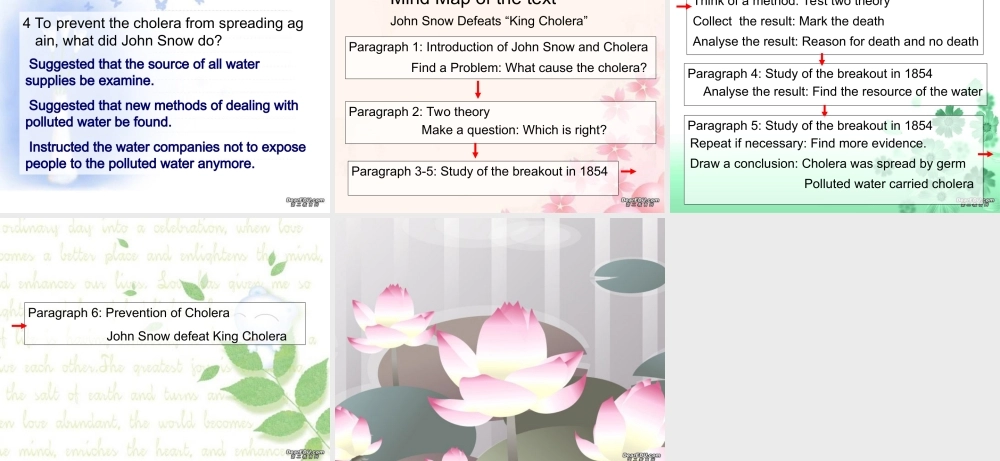
Task: Select the 'John Snow defeat King Cholera' line
Action: (196, 337)
